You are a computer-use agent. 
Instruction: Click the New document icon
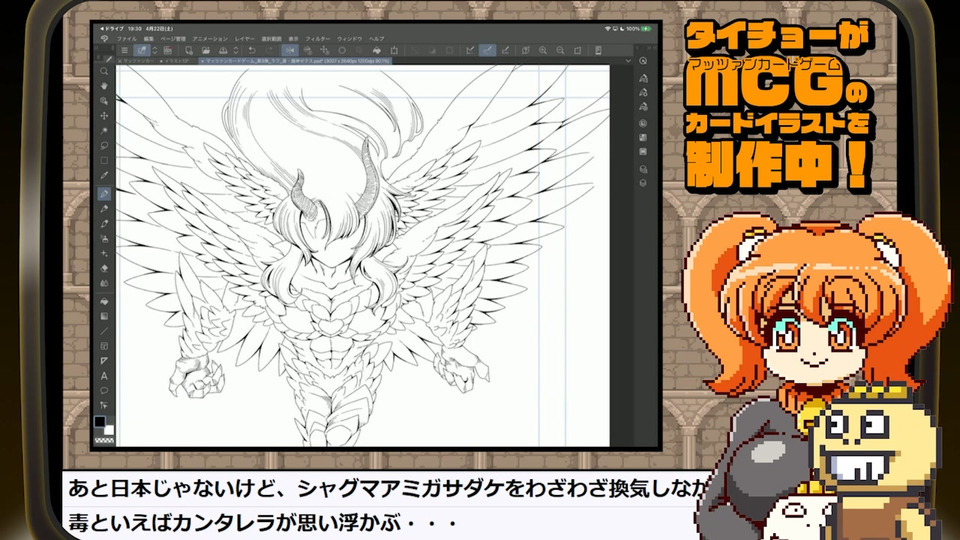click(x=189, y=50)
